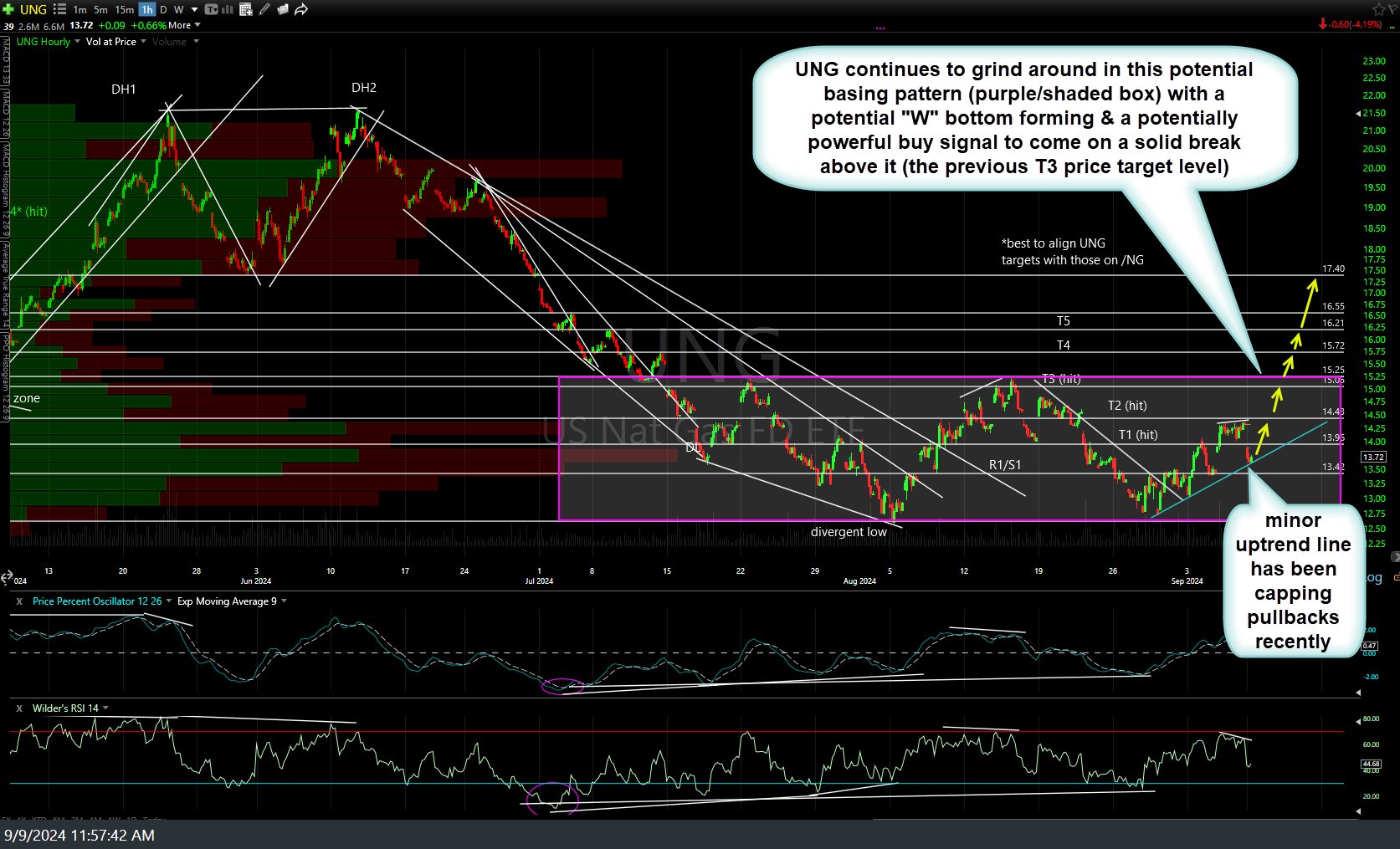Screen dimensions: 1400x849
Task: Click the text annotation T icon
Action: pyautogui.click(x=212, y=9)
